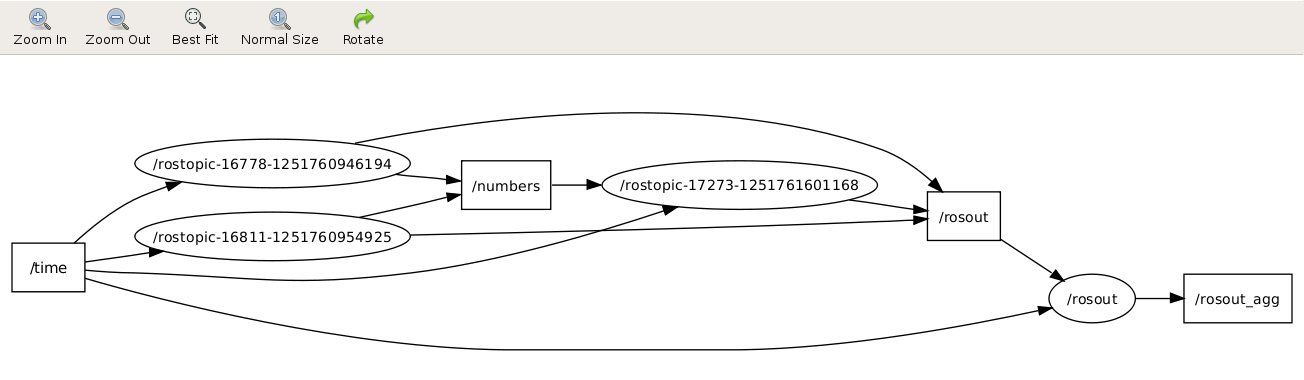
Task: Click the oval /rosout node
Action: coord(1092,298)
